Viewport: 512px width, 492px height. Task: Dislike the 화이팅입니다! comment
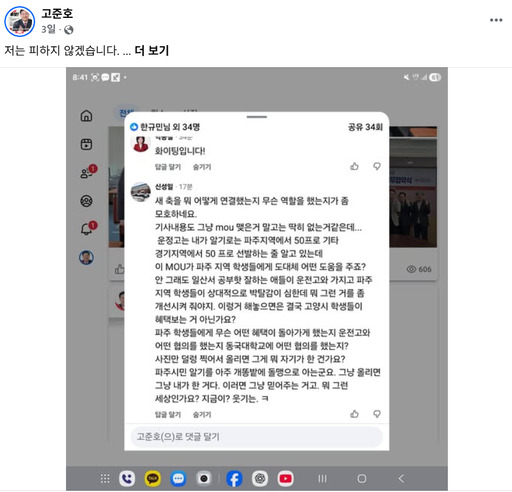(377, 166)
